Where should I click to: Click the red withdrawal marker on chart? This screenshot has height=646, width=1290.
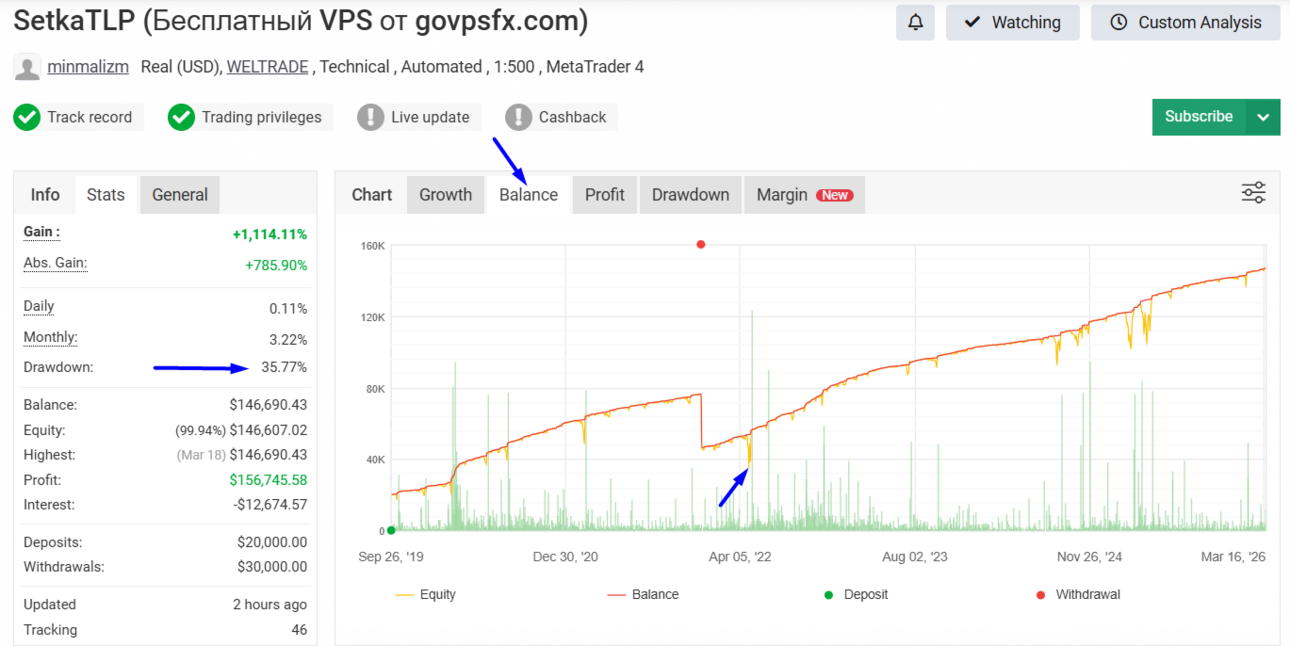click(x=701, y=244)
